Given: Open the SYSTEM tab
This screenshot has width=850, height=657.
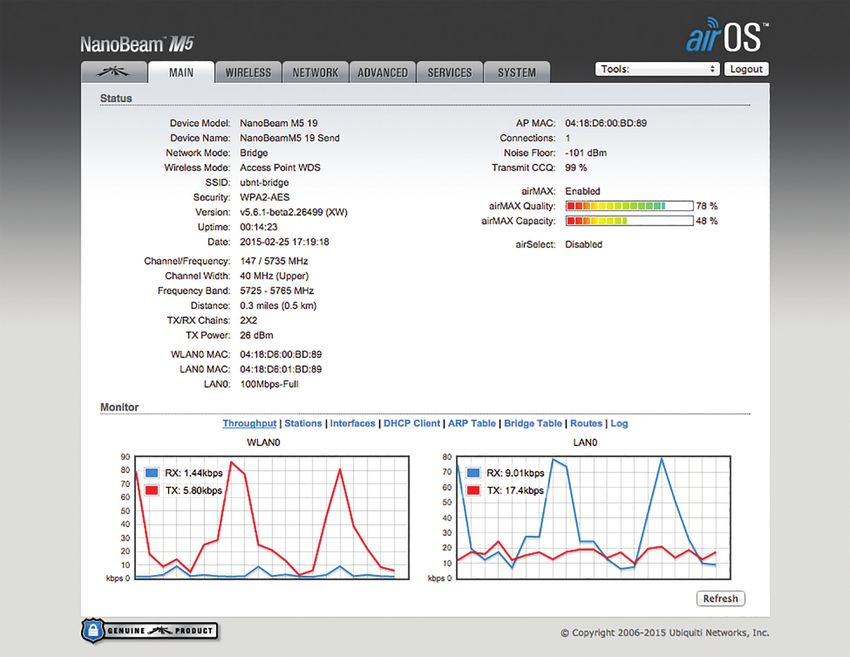Looking at the screenshot, I should click(517, 72).
